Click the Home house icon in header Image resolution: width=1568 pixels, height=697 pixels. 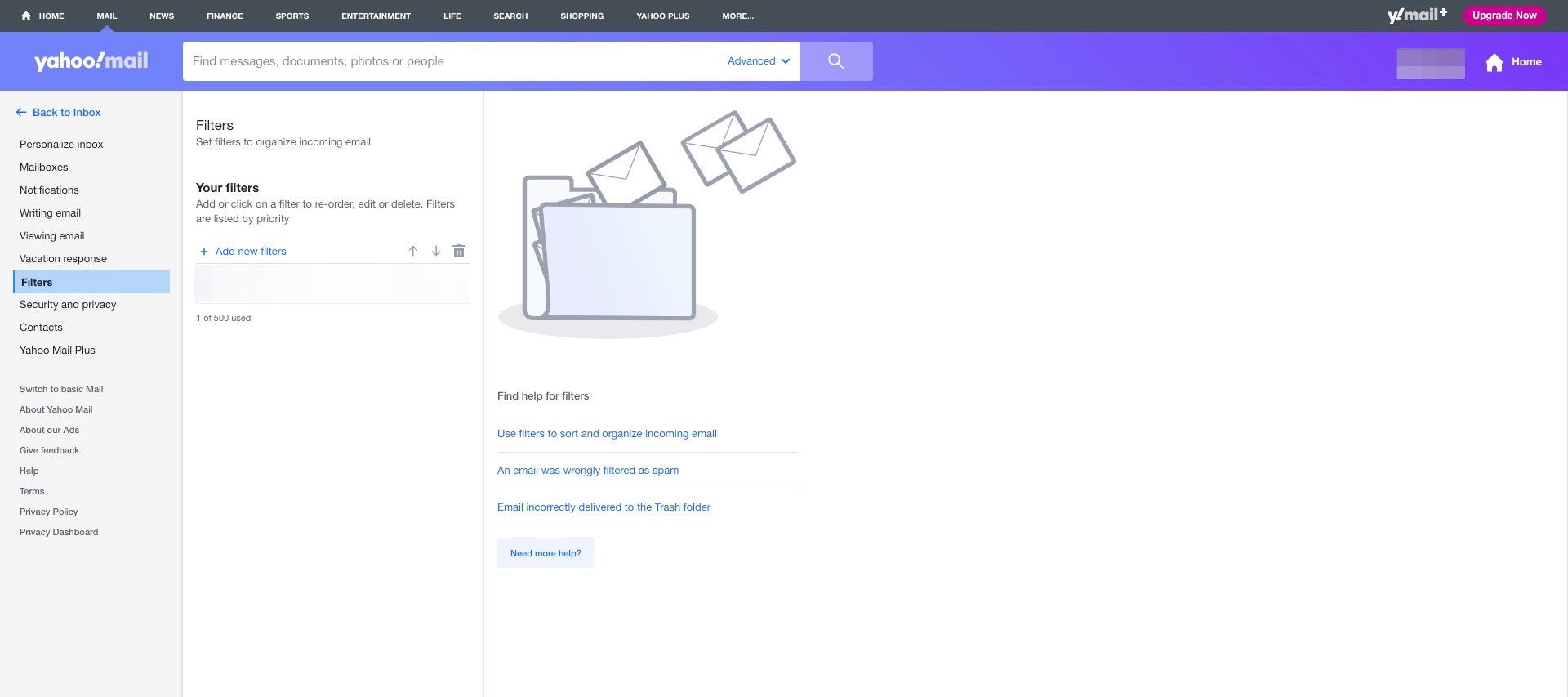1494,62
